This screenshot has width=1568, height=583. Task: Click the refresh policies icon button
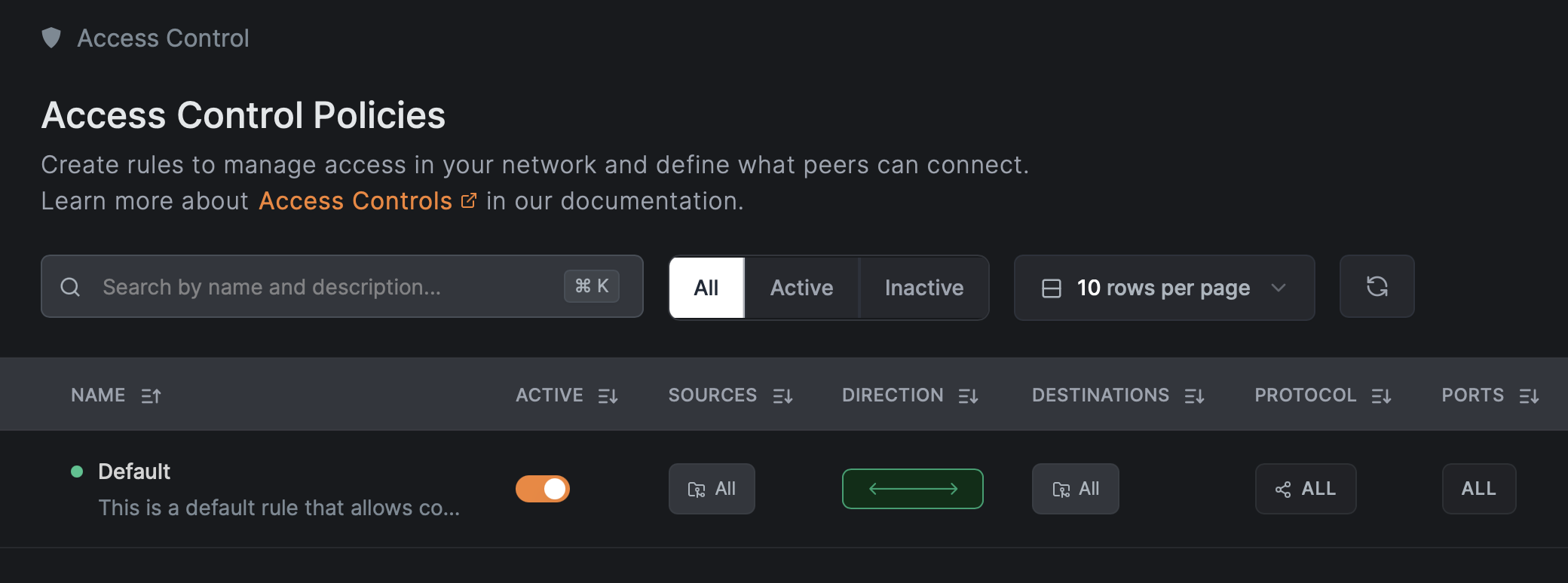pyautogui.click(x=1377, y=287)
